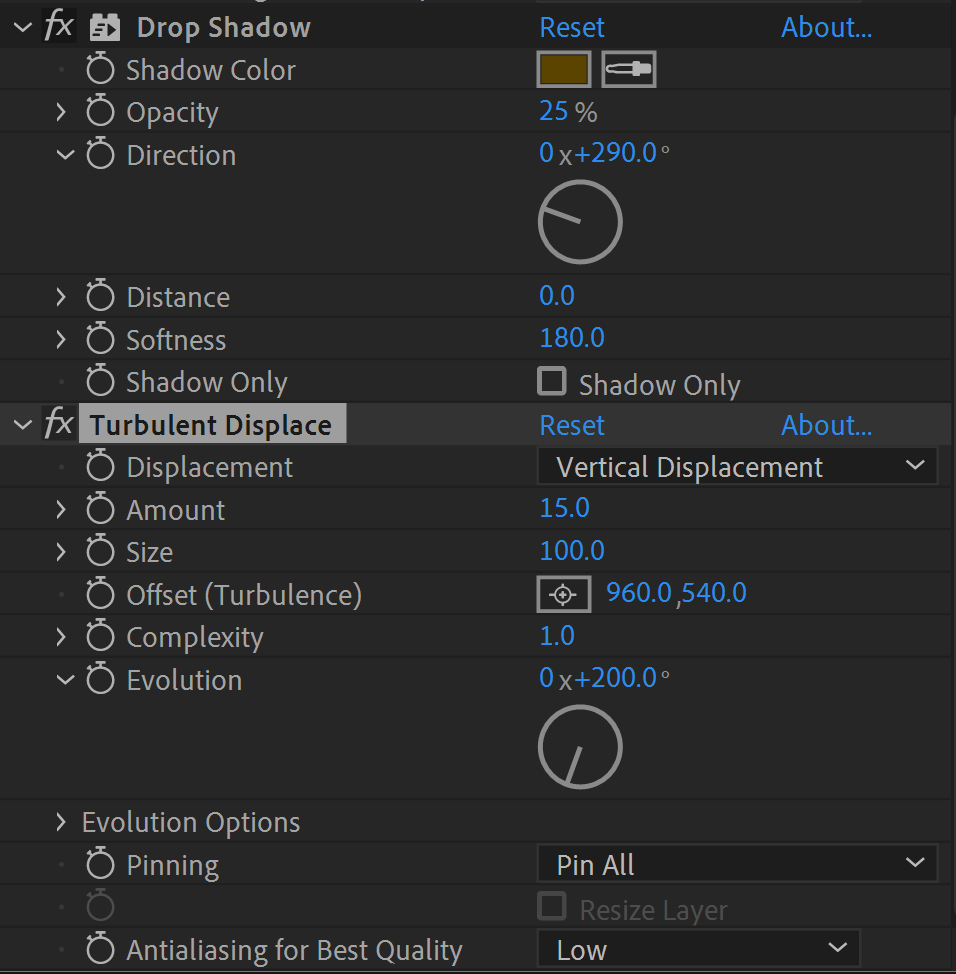Click the Drop Shadow preset animation icon
Screen dimensions: 956x974
[104, 28]
